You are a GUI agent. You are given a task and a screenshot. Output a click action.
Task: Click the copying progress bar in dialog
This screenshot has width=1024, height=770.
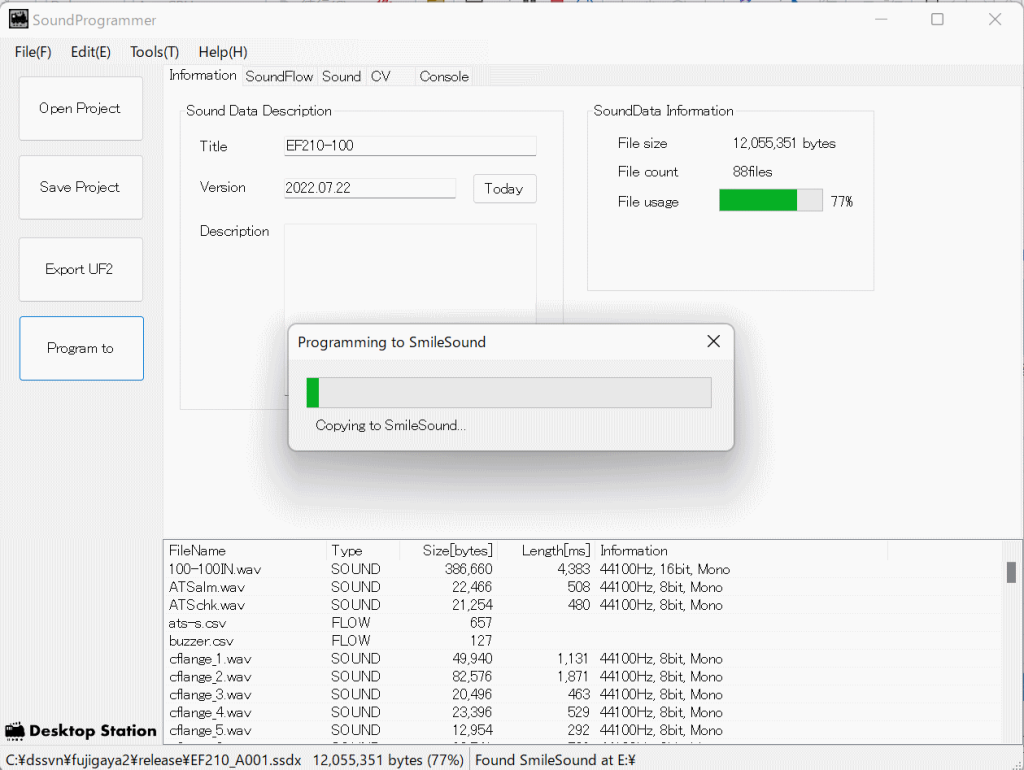(508, 393)
